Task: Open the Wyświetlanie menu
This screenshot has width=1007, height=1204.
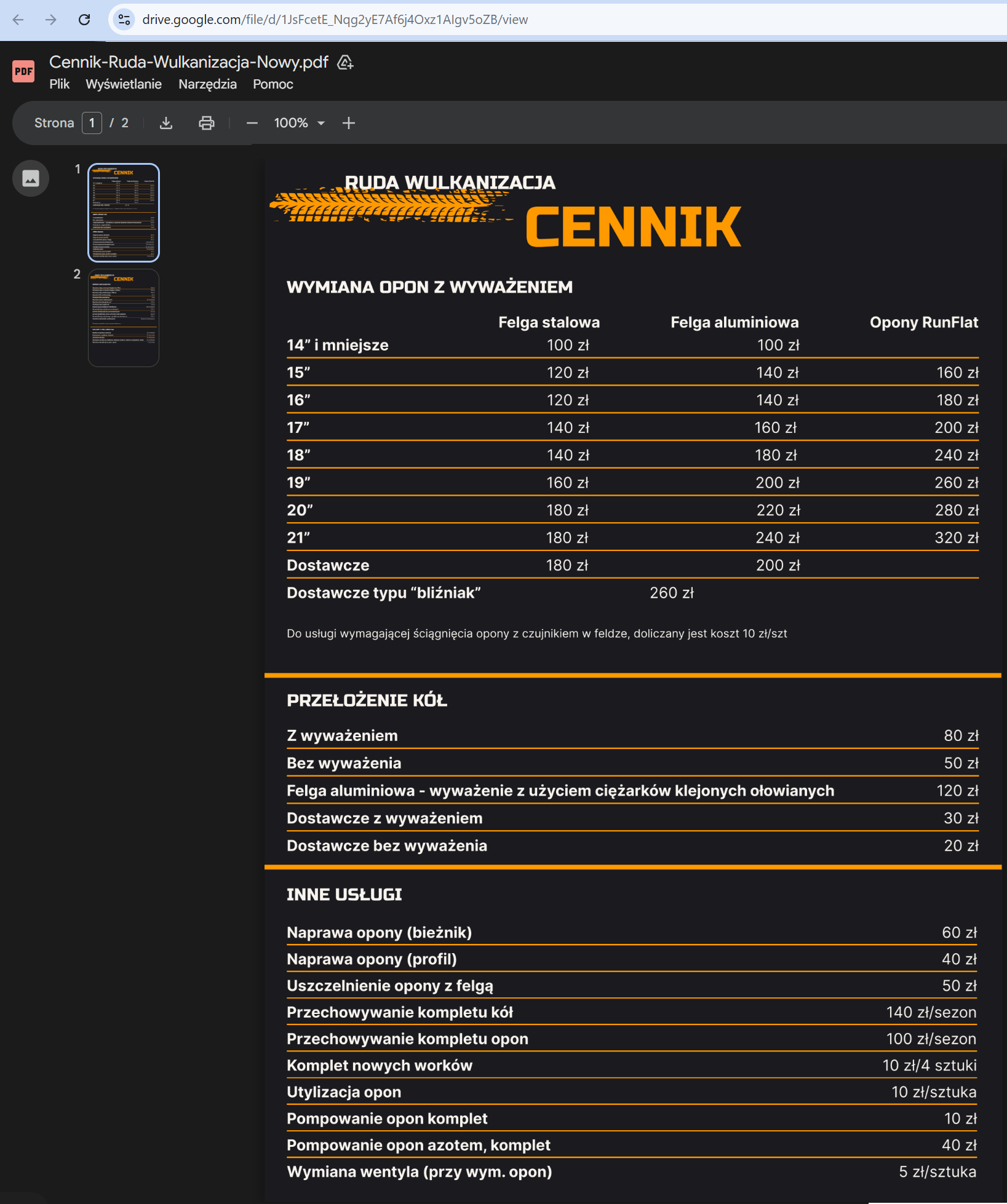Action: pyautogui.click(x=124, y=84)
